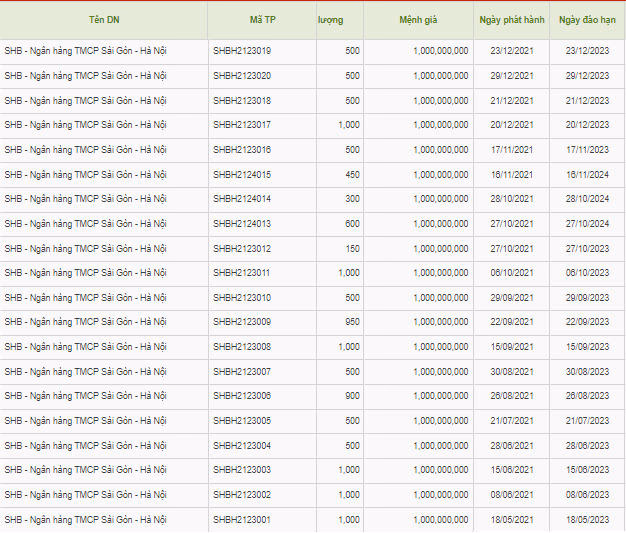Select bond code SHBH2123019
Image resolution: width=626 pixels, height=533 pixels.
point(242,51)
